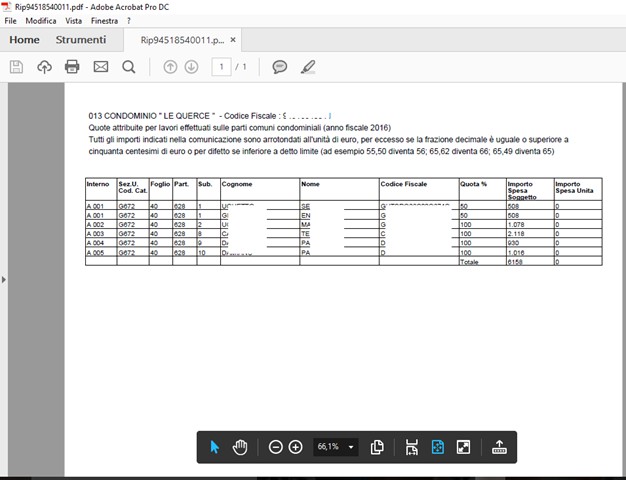Click the cloud upload icon
The height and width of the screenshot is (480, 626).
point(44,67)
